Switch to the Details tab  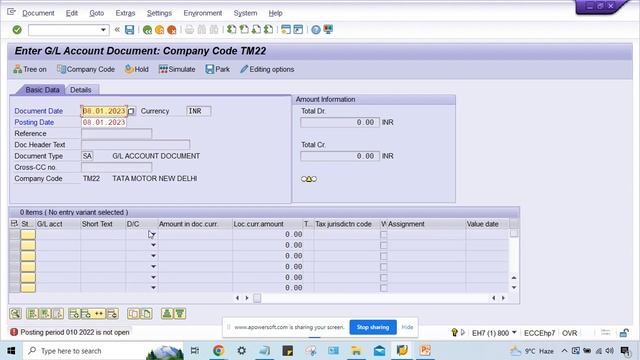[81, 90]
